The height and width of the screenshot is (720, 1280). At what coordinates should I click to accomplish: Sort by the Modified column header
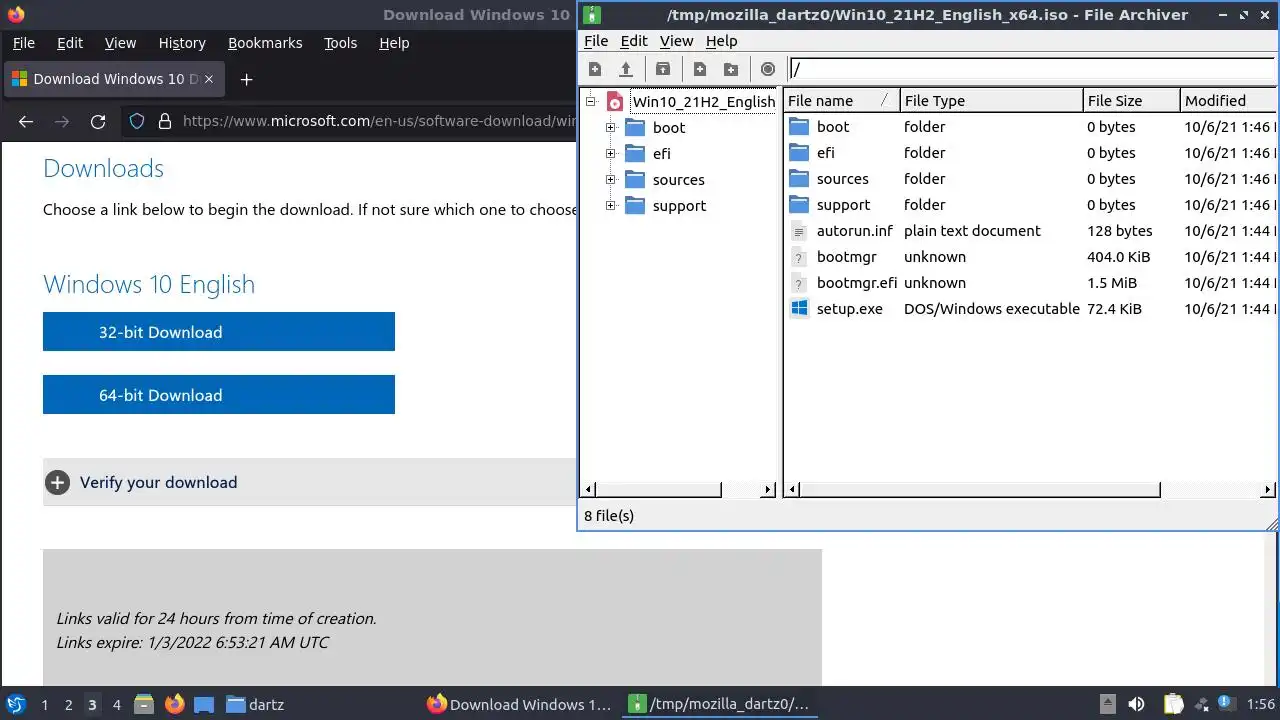click(x=1228, y=100)
